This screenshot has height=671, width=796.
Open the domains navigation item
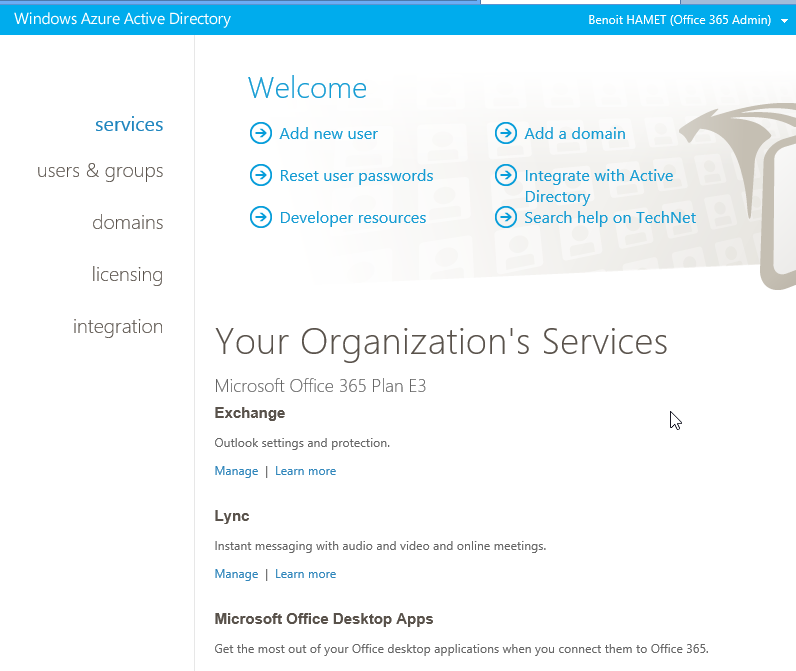click(x=127, y=223)
